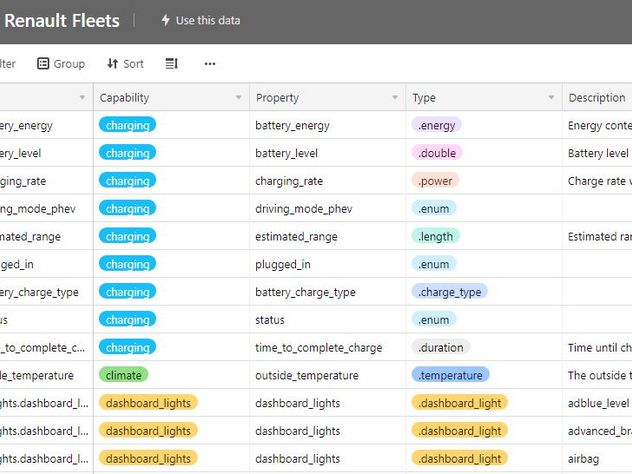Click the climate capability tag
632x474 pixels.
124,376
